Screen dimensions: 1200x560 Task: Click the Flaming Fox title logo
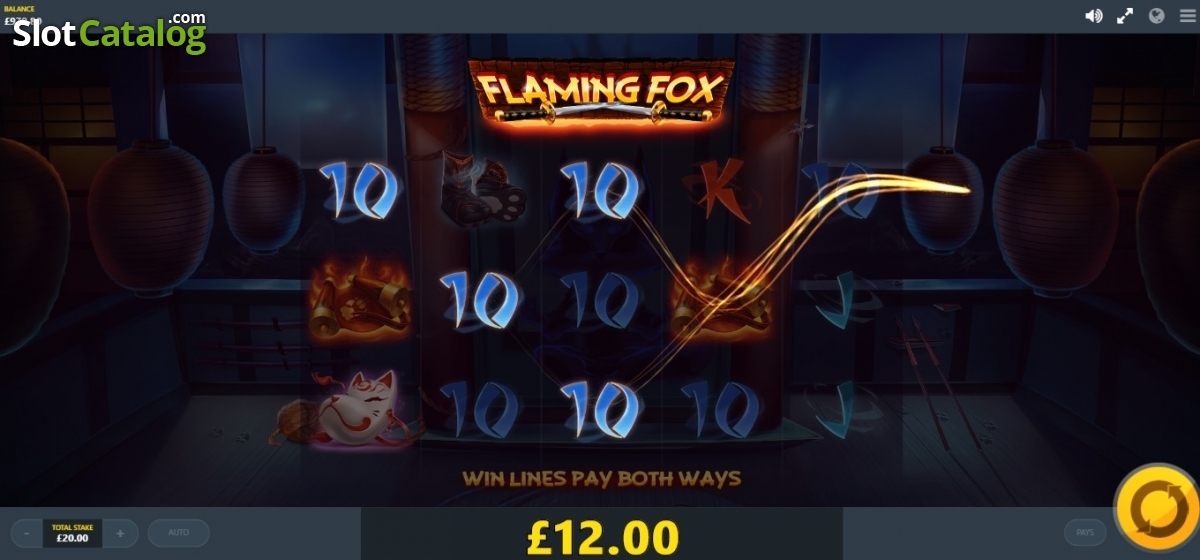[601, 92]
